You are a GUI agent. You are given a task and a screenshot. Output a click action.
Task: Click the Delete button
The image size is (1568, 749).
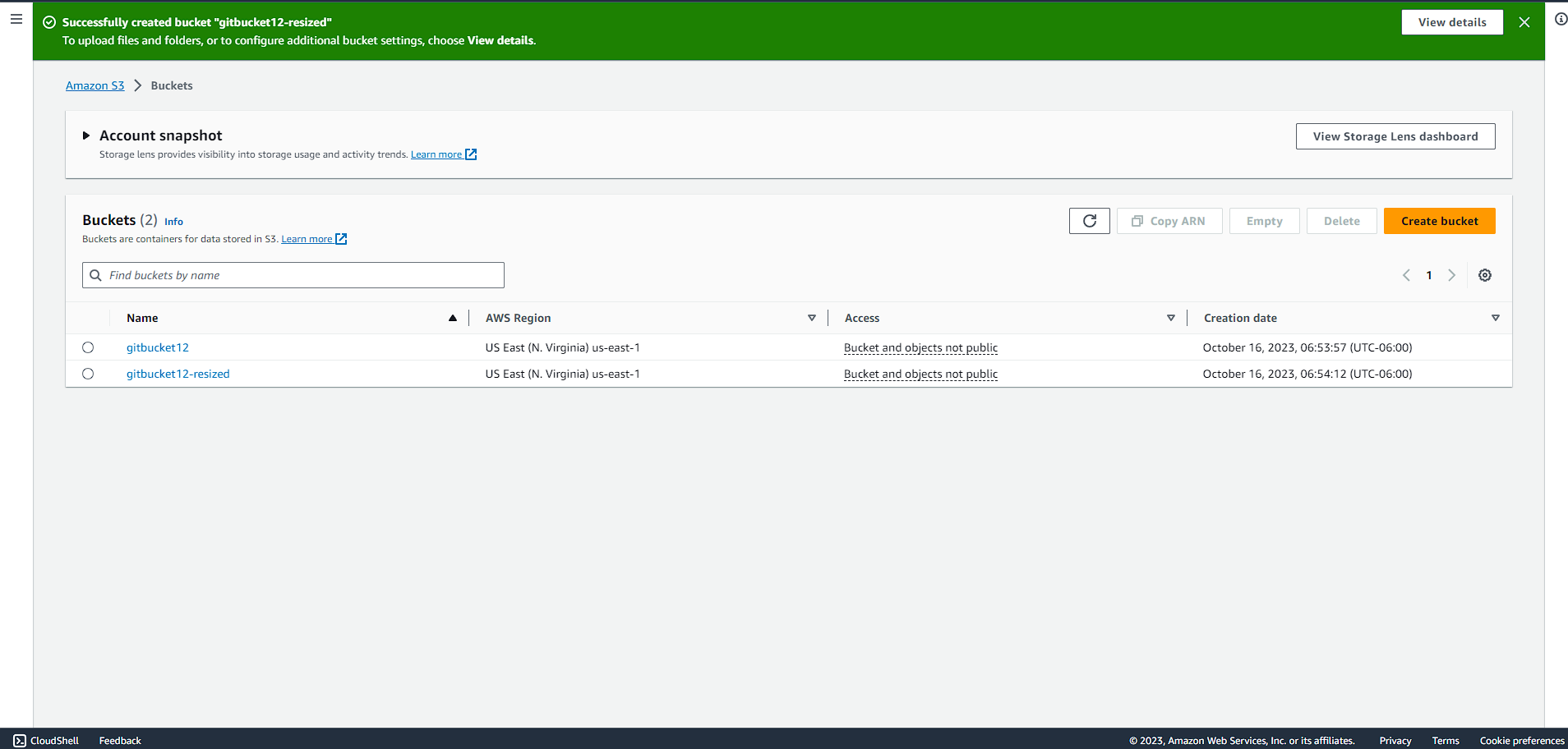tap(1342, 221)
